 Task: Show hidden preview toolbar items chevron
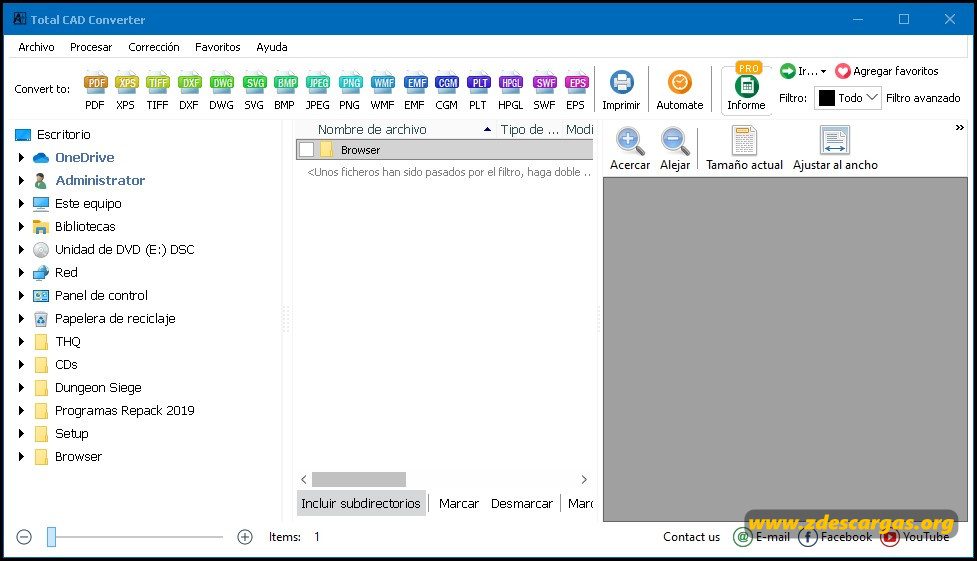pyautogui.click(x=960, y=128)
